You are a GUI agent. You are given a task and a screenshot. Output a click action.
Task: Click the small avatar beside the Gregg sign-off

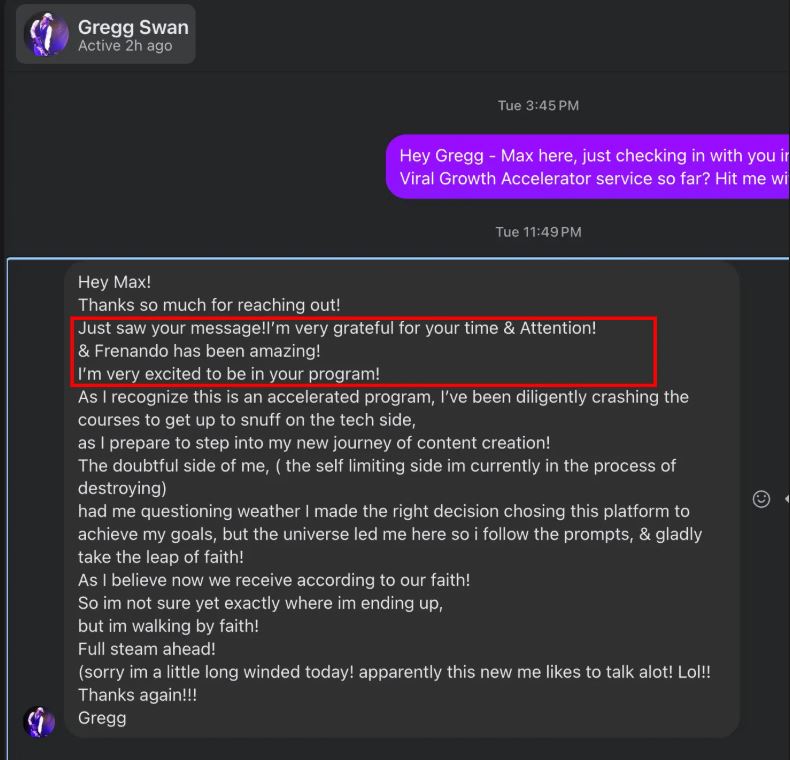[39, 721]
